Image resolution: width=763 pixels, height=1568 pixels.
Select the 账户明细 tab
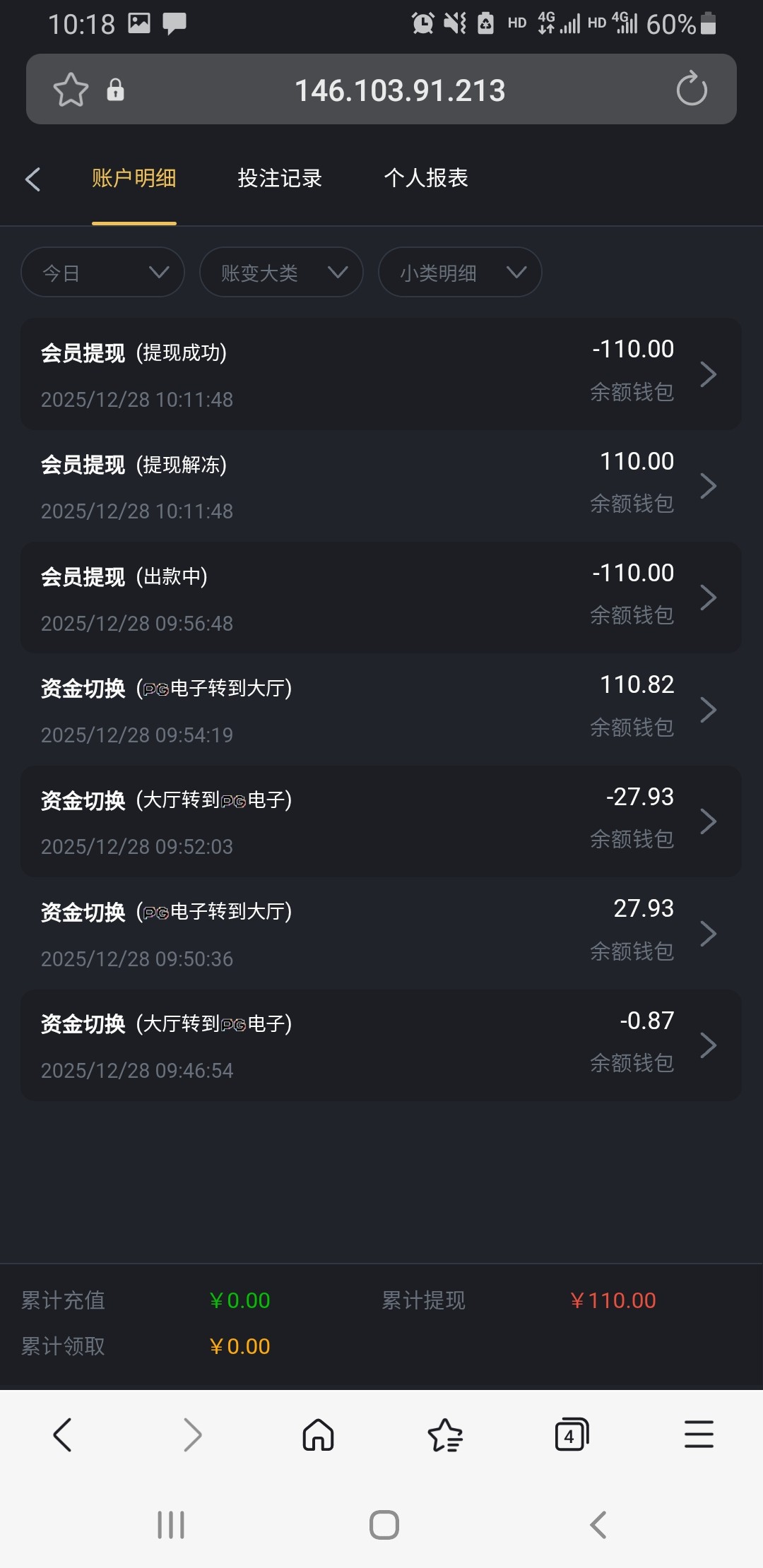click(x=134, y=178)
